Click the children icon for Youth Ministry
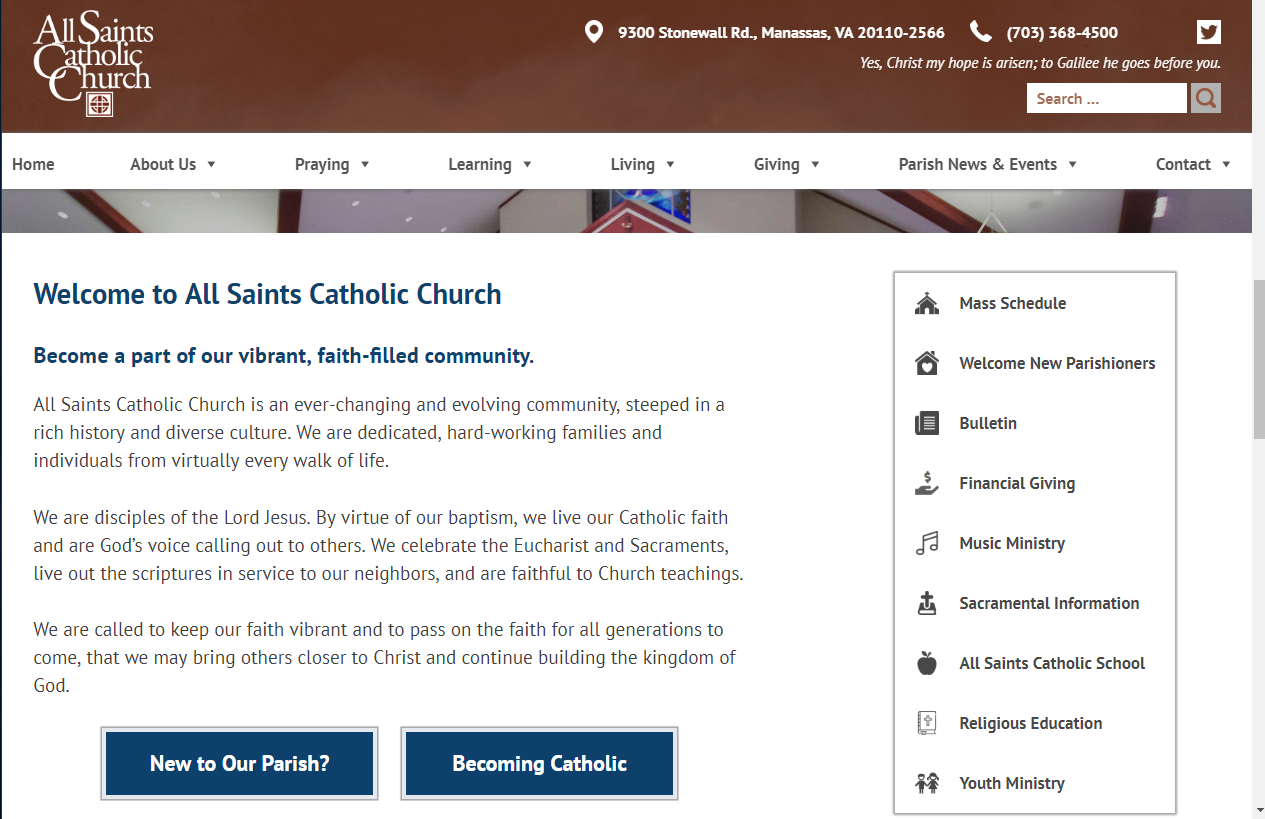Screen dimensions: 1265x819 click(927, 783)
